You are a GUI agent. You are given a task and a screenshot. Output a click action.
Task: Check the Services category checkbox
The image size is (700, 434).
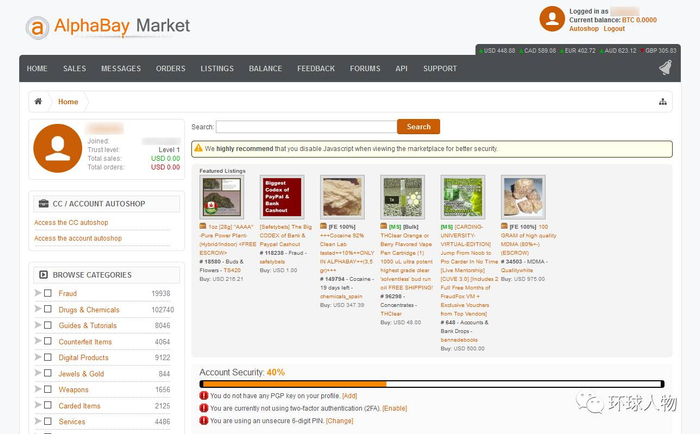tap(48, 421)
